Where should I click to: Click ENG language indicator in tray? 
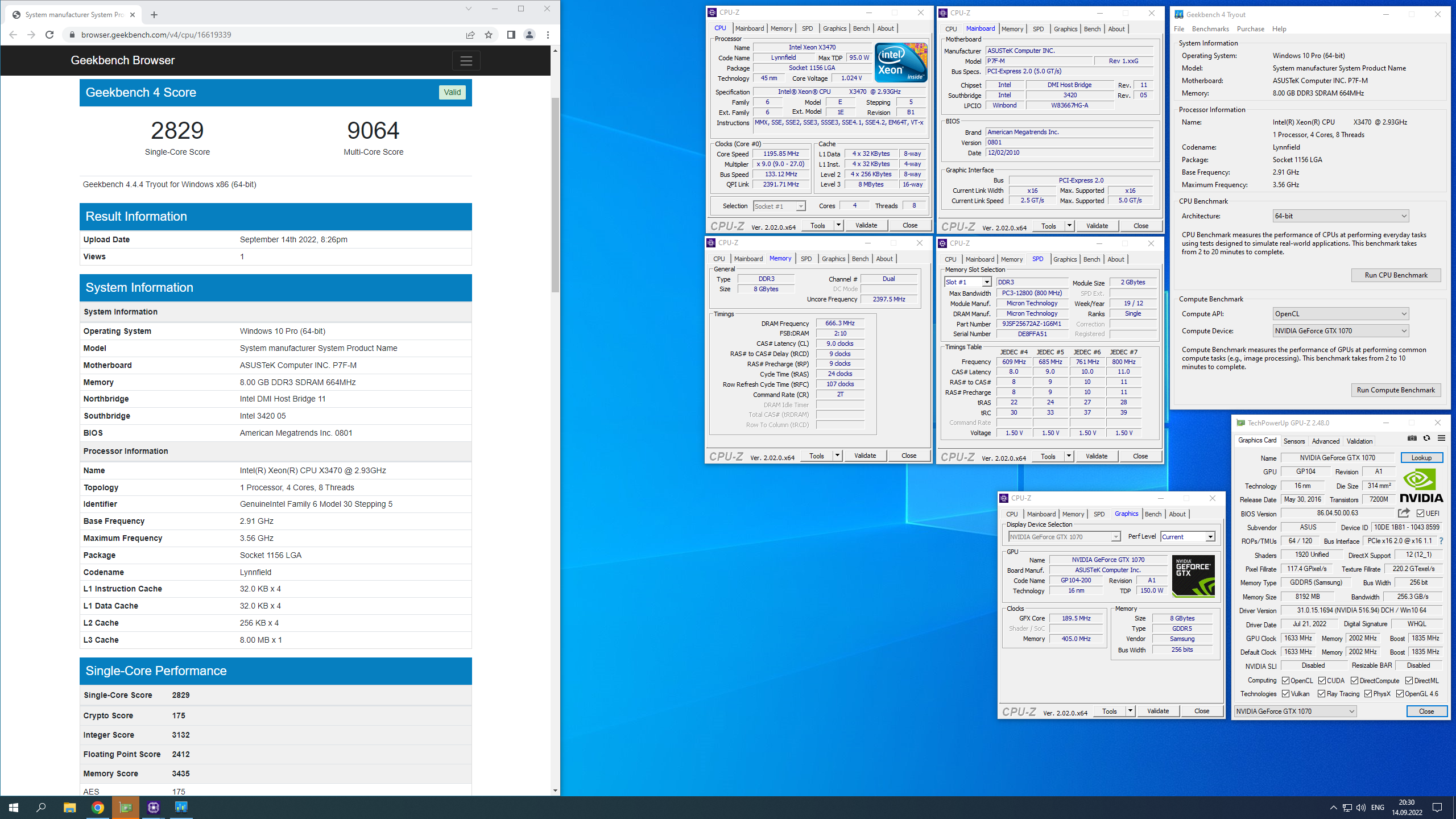[1378, 808]
